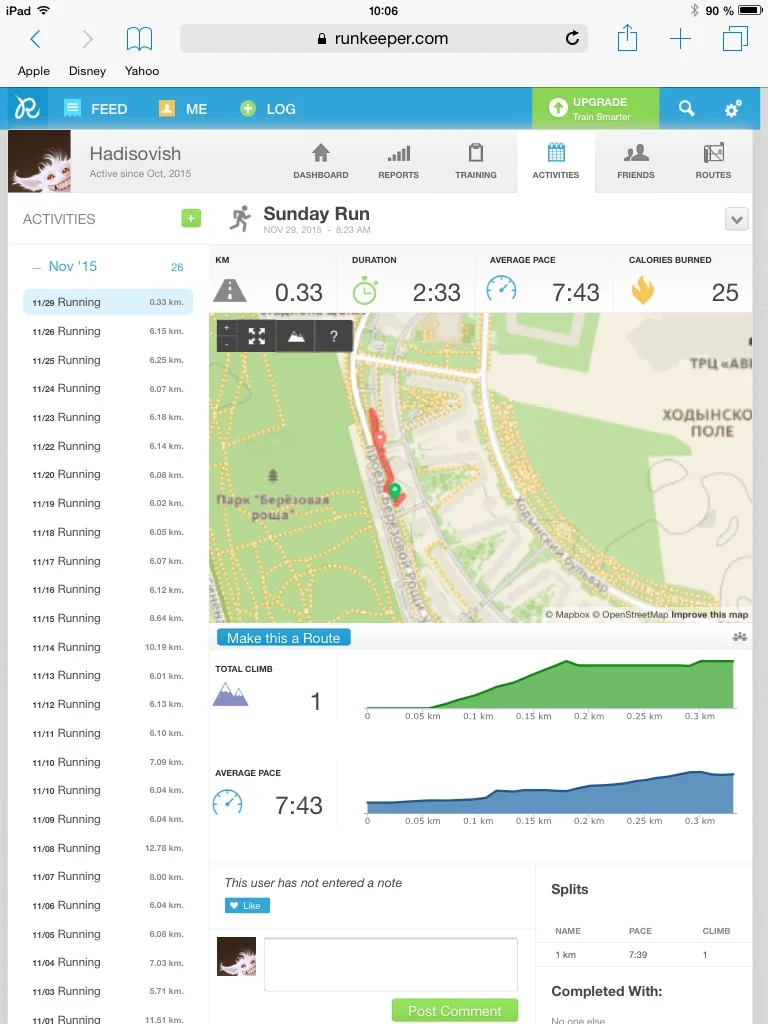Open the Log menu
This screenshot has height=1024, width=768.
268,109
